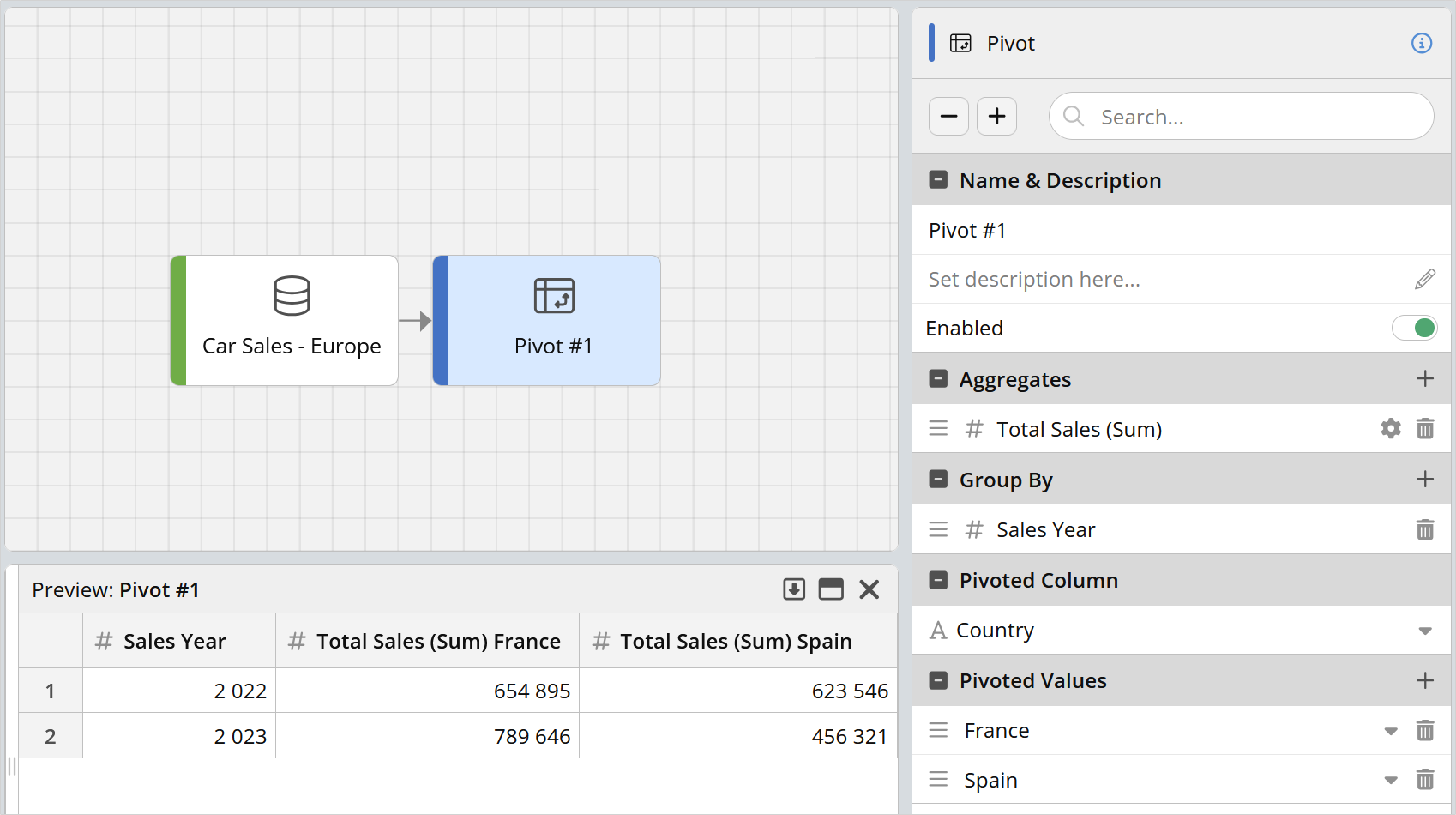Select row 2 number in preview
Screen dimensions: 1456x815
(51, 736)
